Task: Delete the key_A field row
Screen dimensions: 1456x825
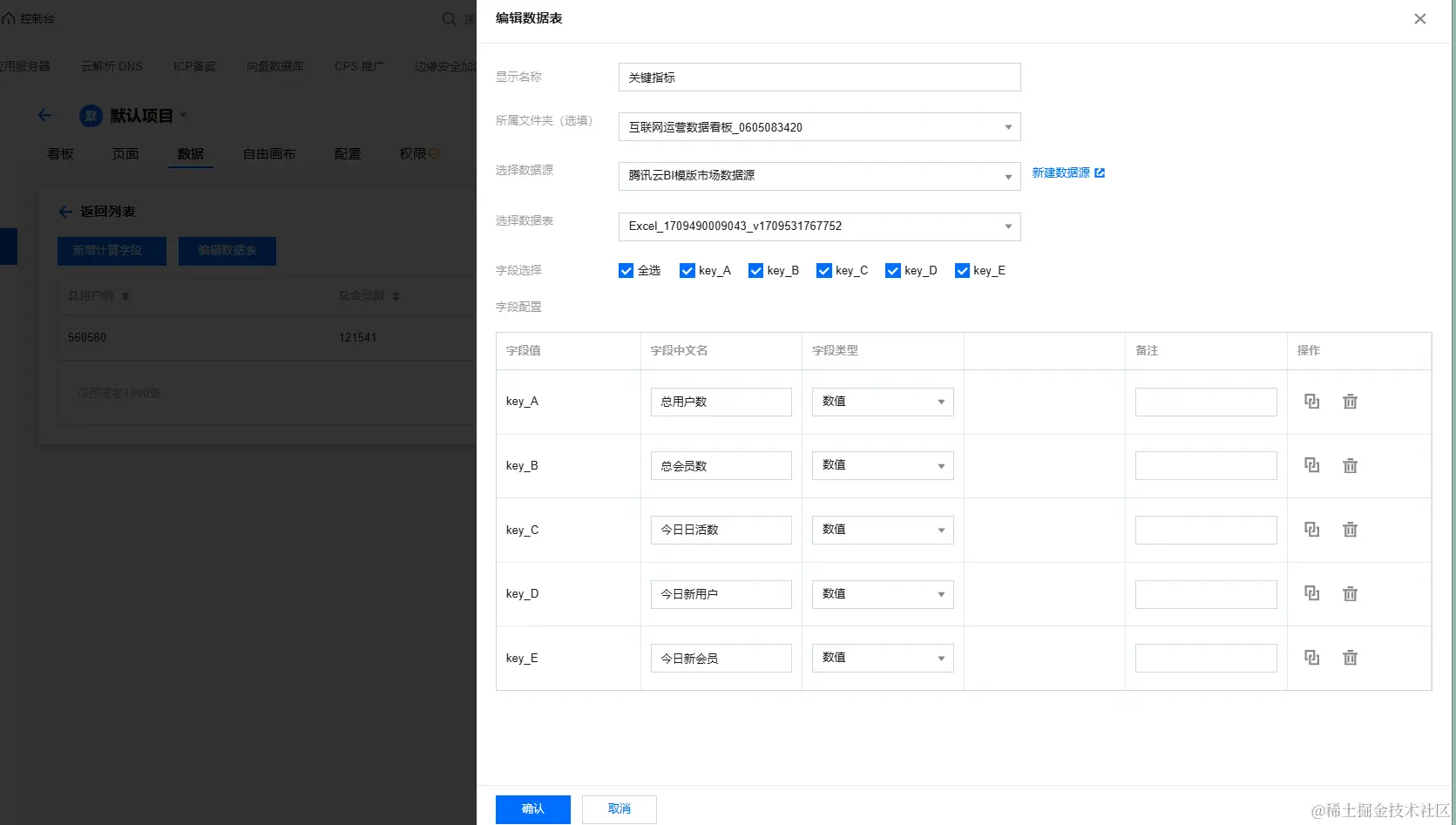Action: coord(1350,402)
